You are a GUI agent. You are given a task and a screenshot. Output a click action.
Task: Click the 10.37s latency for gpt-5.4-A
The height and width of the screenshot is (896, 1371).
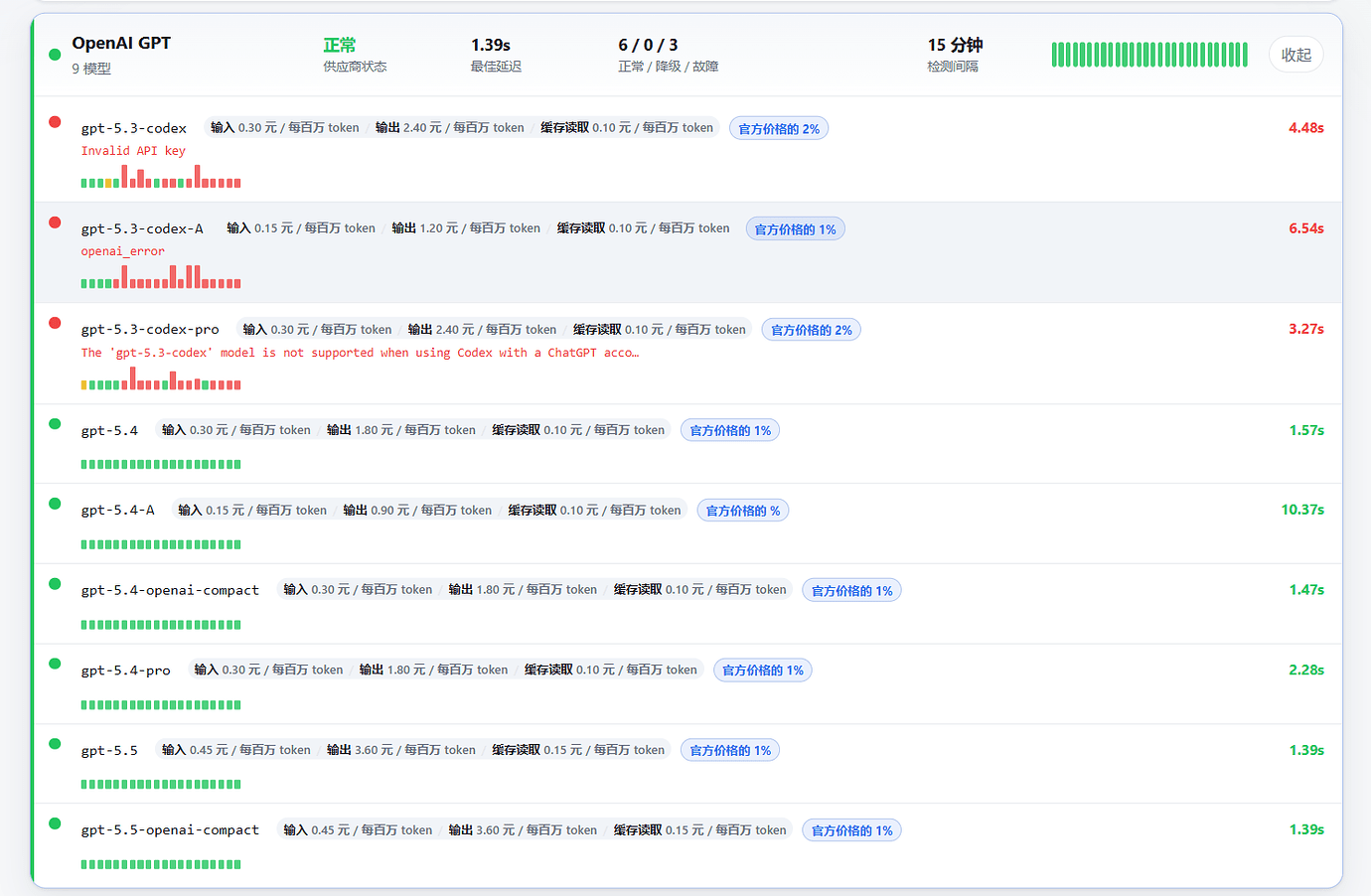pos(1302,510)
